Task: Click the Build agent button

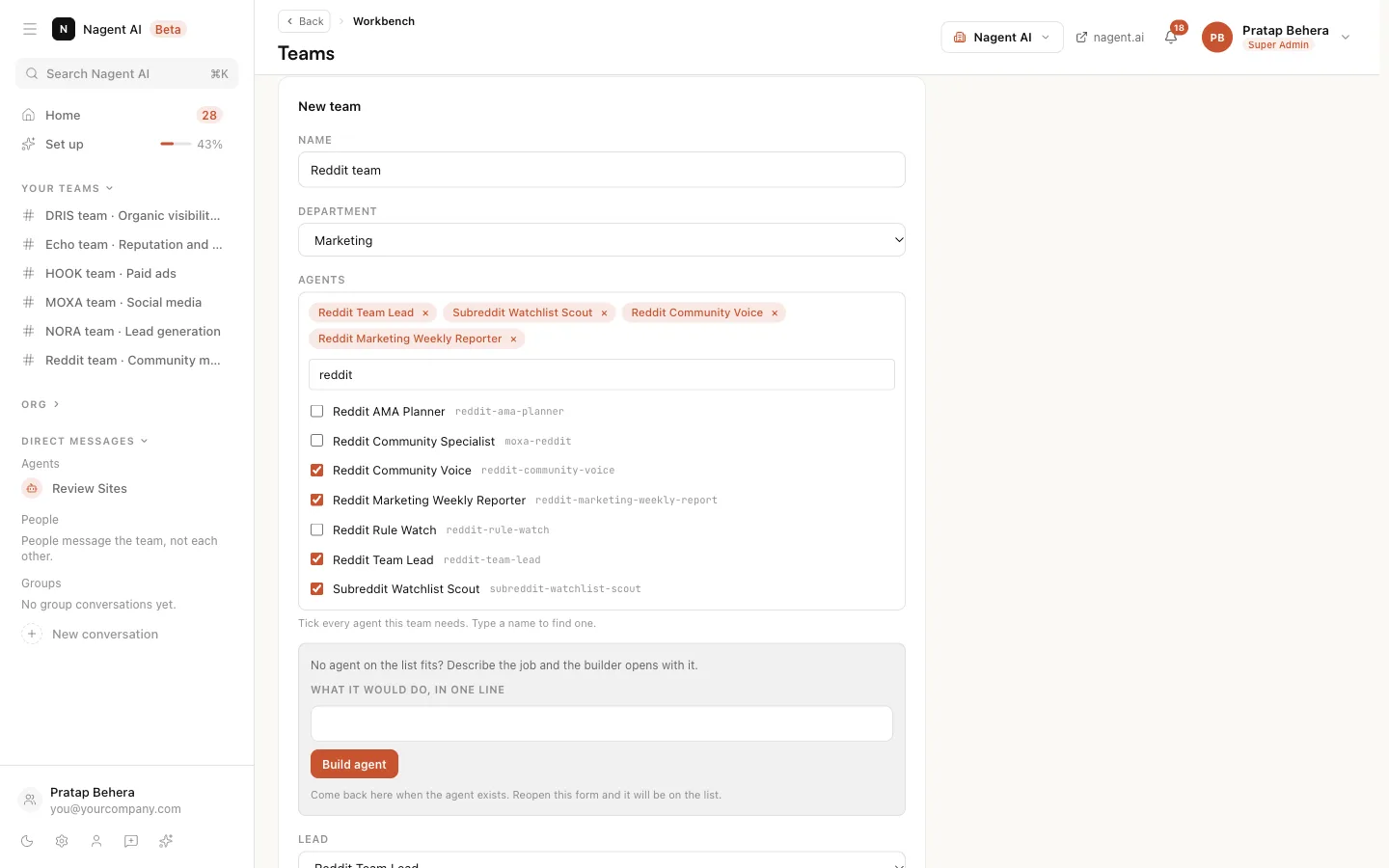Action: (354, 764)
